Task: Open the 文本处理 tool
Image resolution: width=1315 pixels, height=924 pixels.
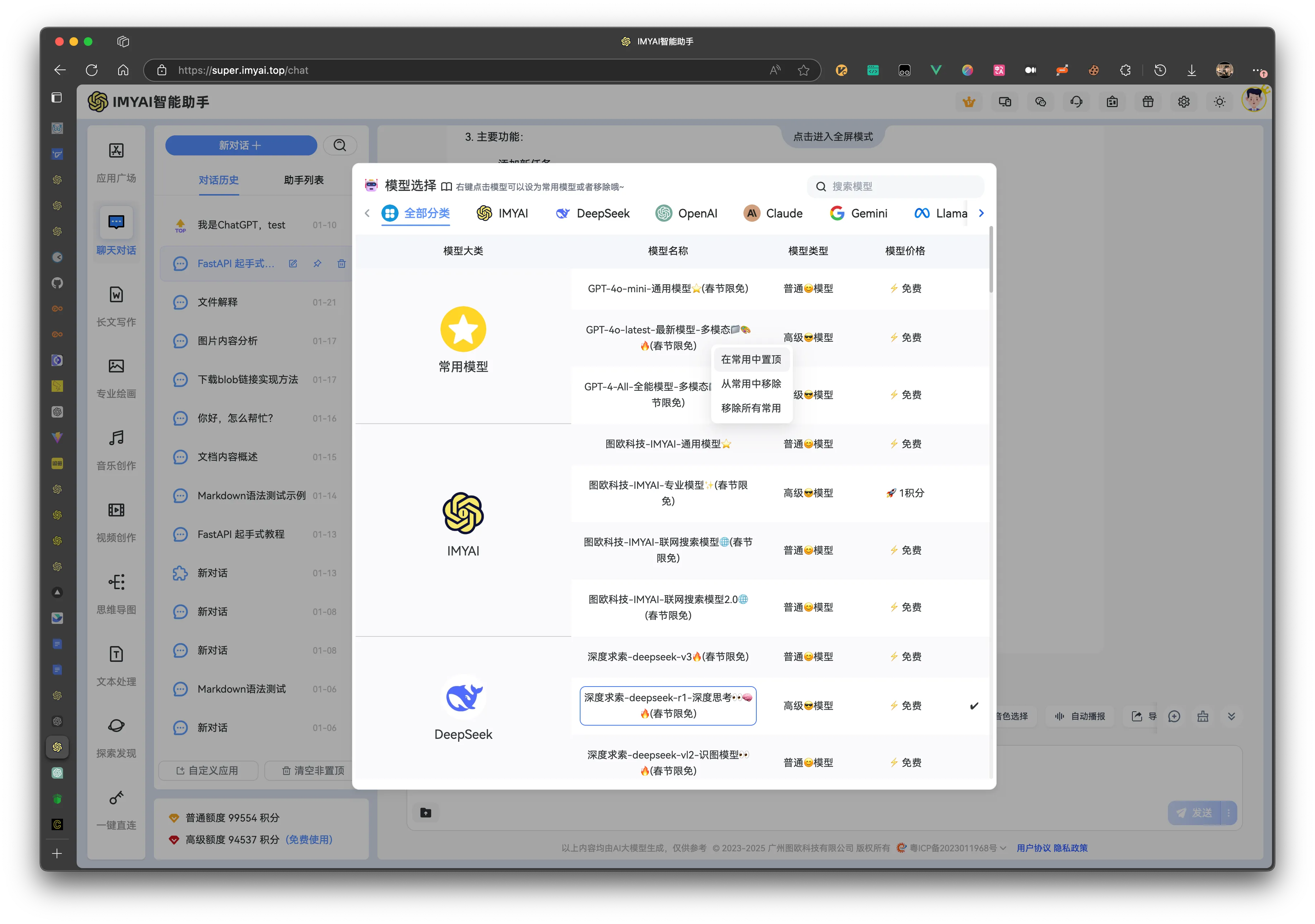Action: 116,666
